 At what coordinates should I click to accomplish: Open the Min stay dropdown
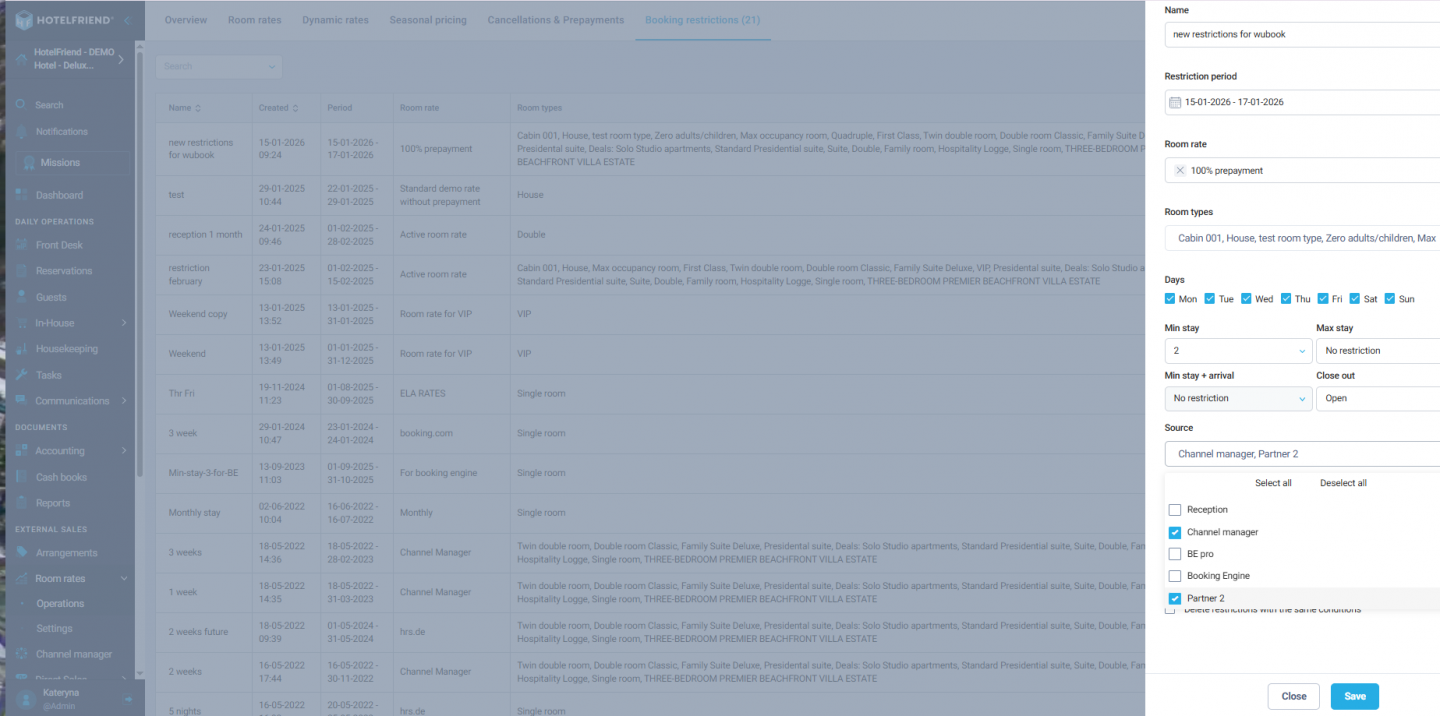1238,351
